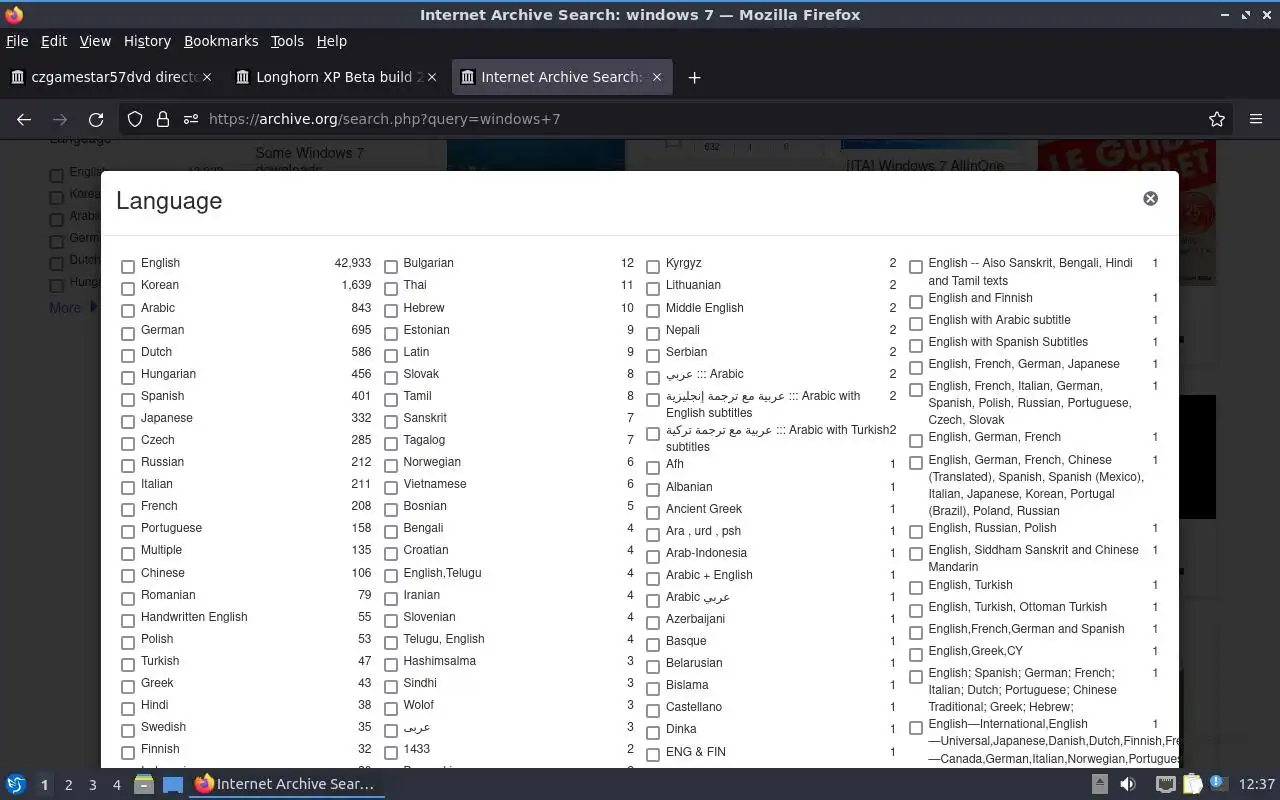Open the Help menu

[x=331, y=41]
